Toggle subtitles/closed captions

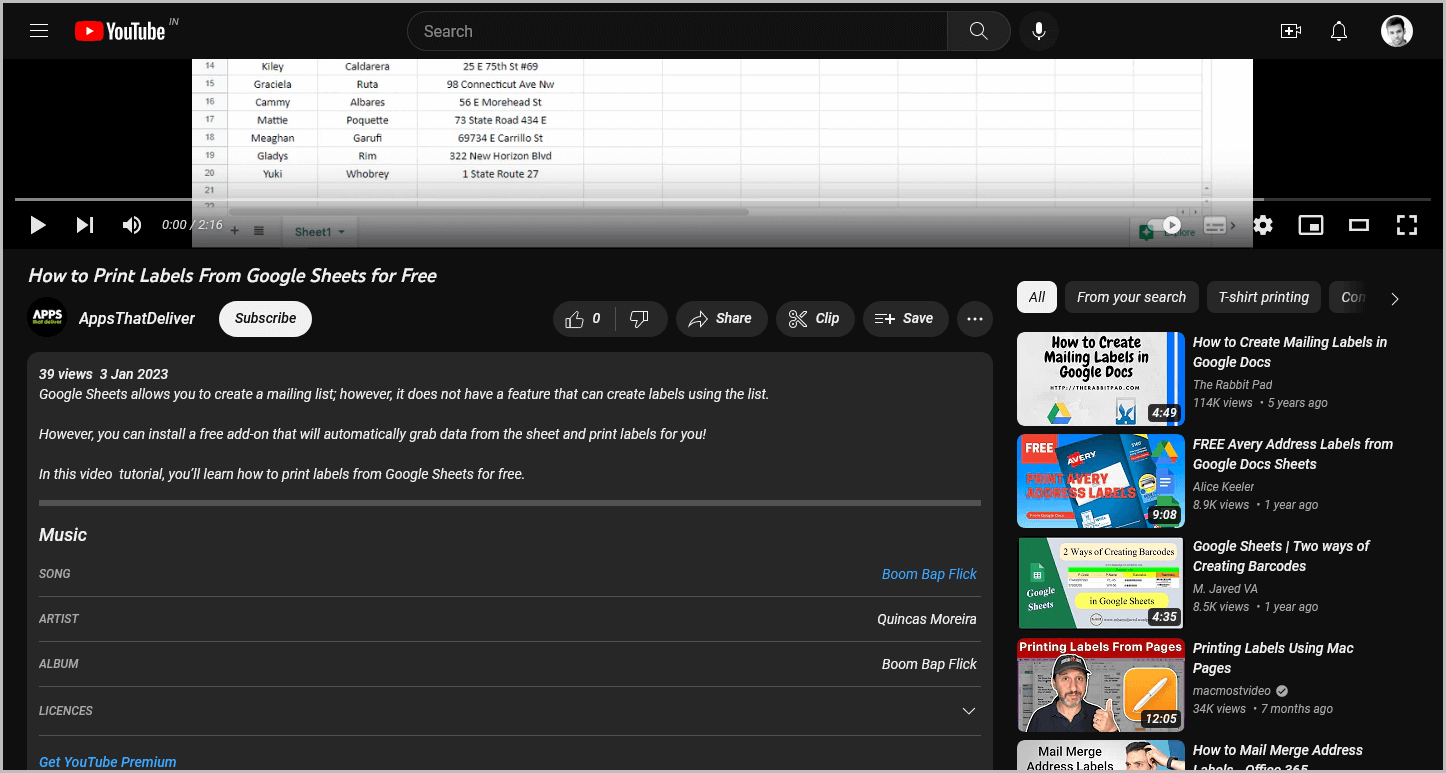point(1215,225)
